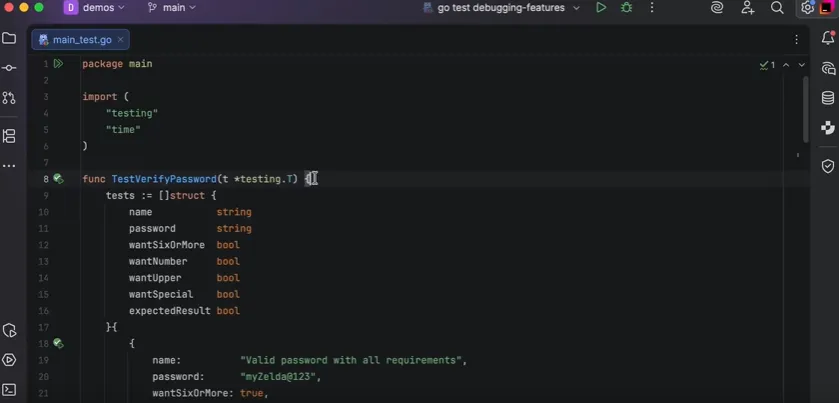The image size is (839, 403).
Task: Open editor tab options vertical dots
Action: point(796,40)
